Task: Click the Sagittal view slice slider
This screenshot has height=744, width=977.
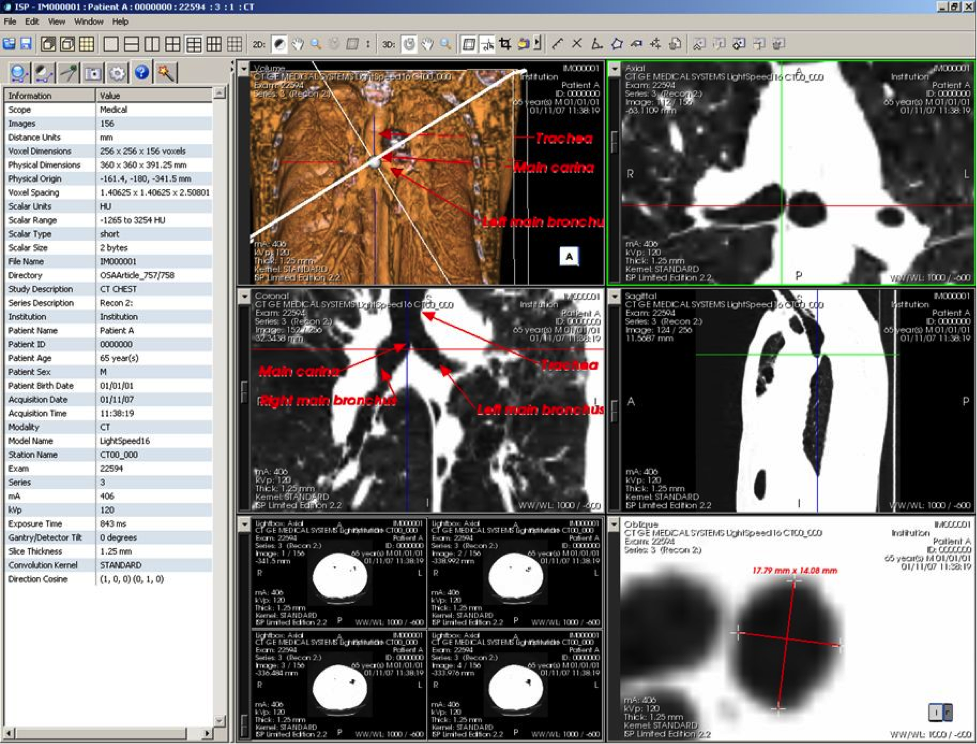Action: click(x=614, y=409)
